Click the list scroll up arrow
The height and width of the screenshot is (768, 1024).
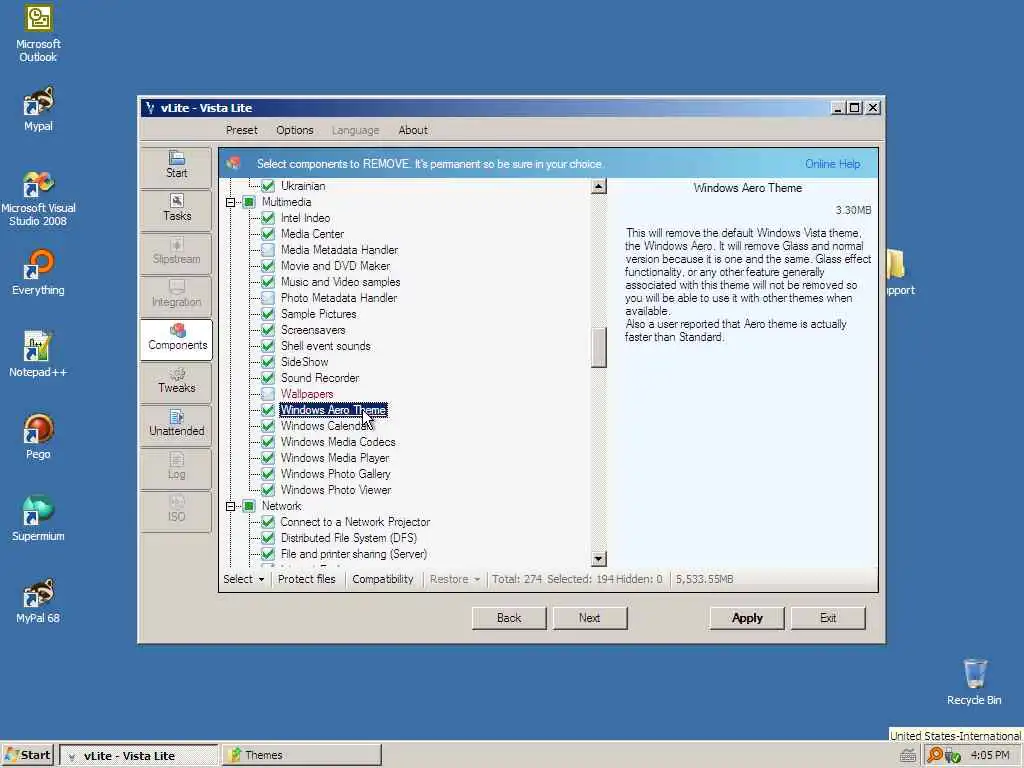(x=598, y=186)
